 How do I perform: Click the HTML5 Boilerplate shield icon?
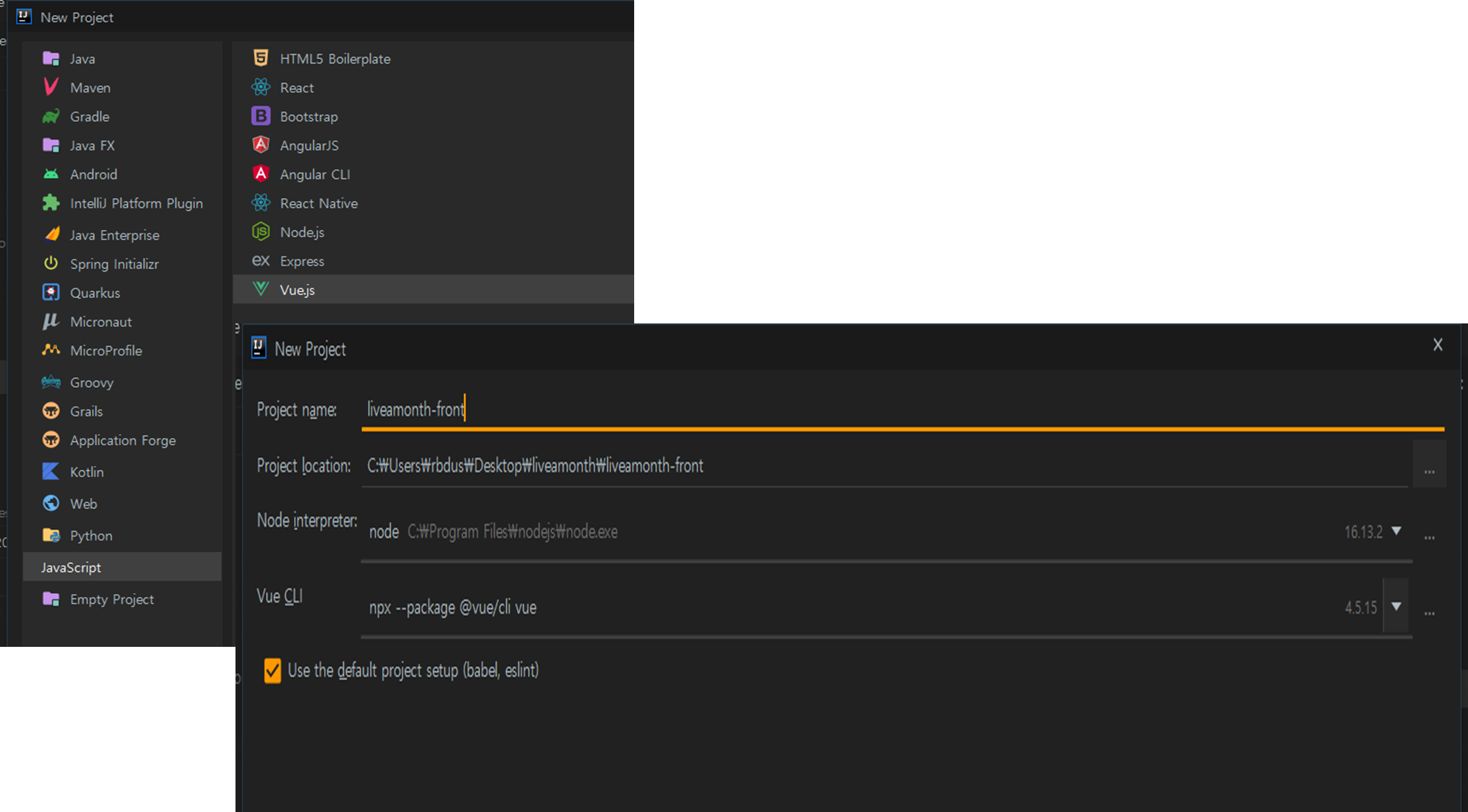[x=261, y=58]
